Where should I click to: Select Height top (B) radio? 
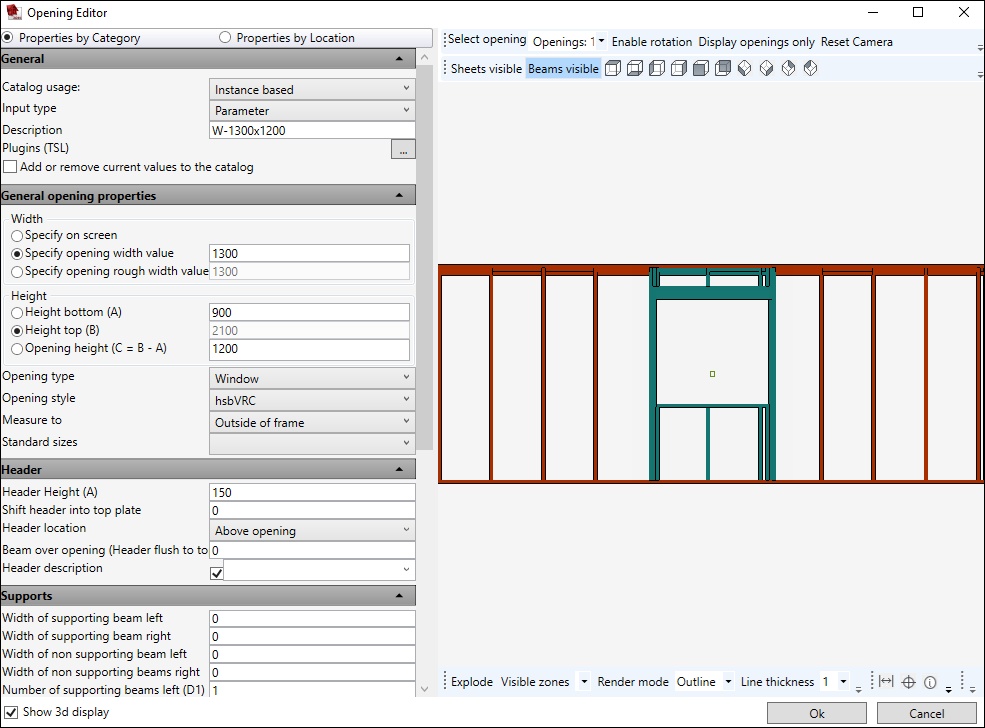pos(17,331)
